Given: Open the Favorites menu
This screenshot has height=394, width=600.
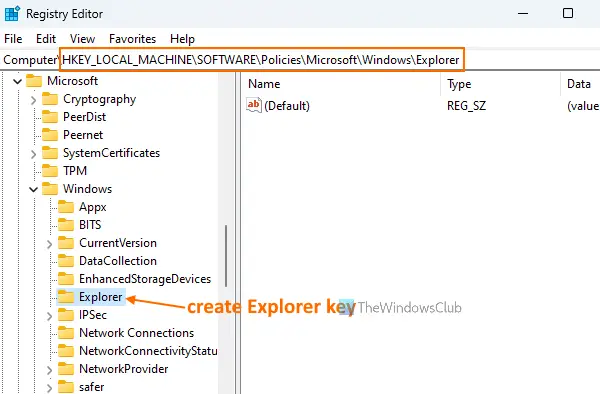Looking at the screenshot, I should [132, 39].
